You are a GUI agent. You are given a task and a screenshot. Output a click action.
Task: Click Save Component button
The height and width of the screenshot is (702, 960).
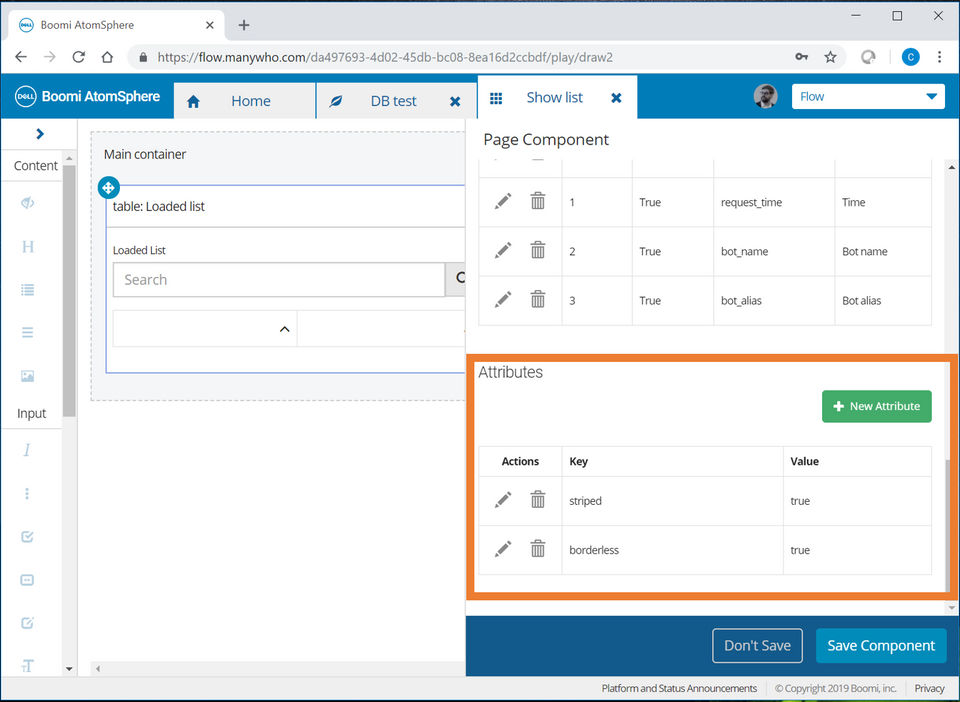(x=880, y=645)
